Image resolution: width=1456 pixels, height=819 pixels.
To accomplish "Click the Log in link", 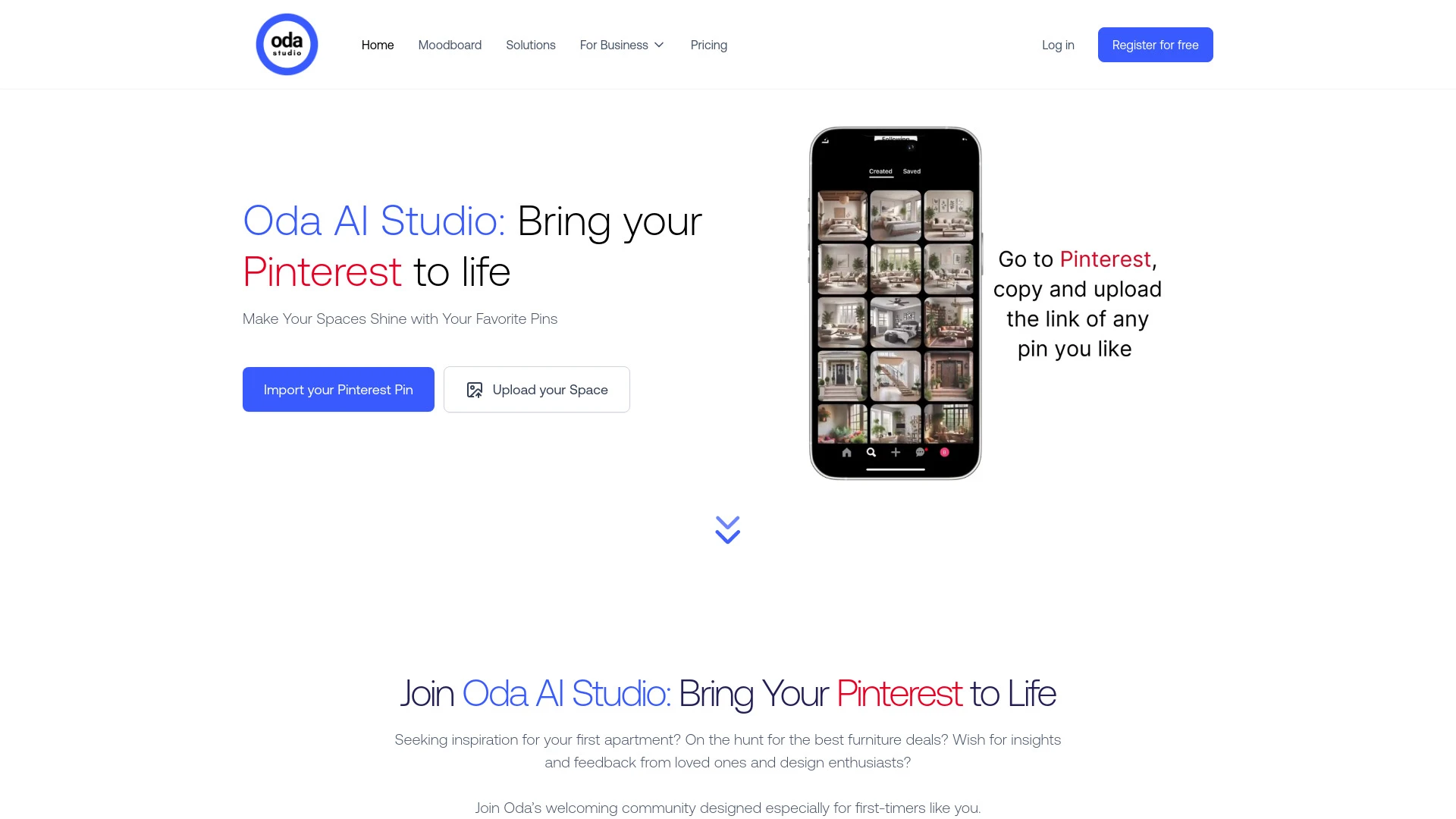I will point(1058,44).
